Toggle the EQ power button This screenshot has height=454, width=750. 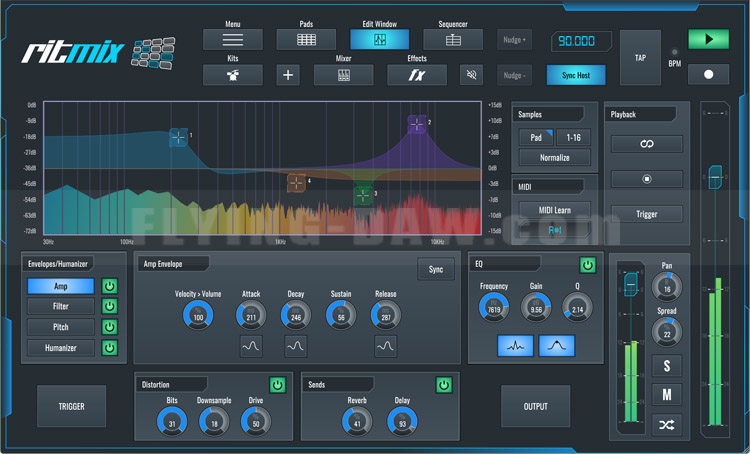588,265
